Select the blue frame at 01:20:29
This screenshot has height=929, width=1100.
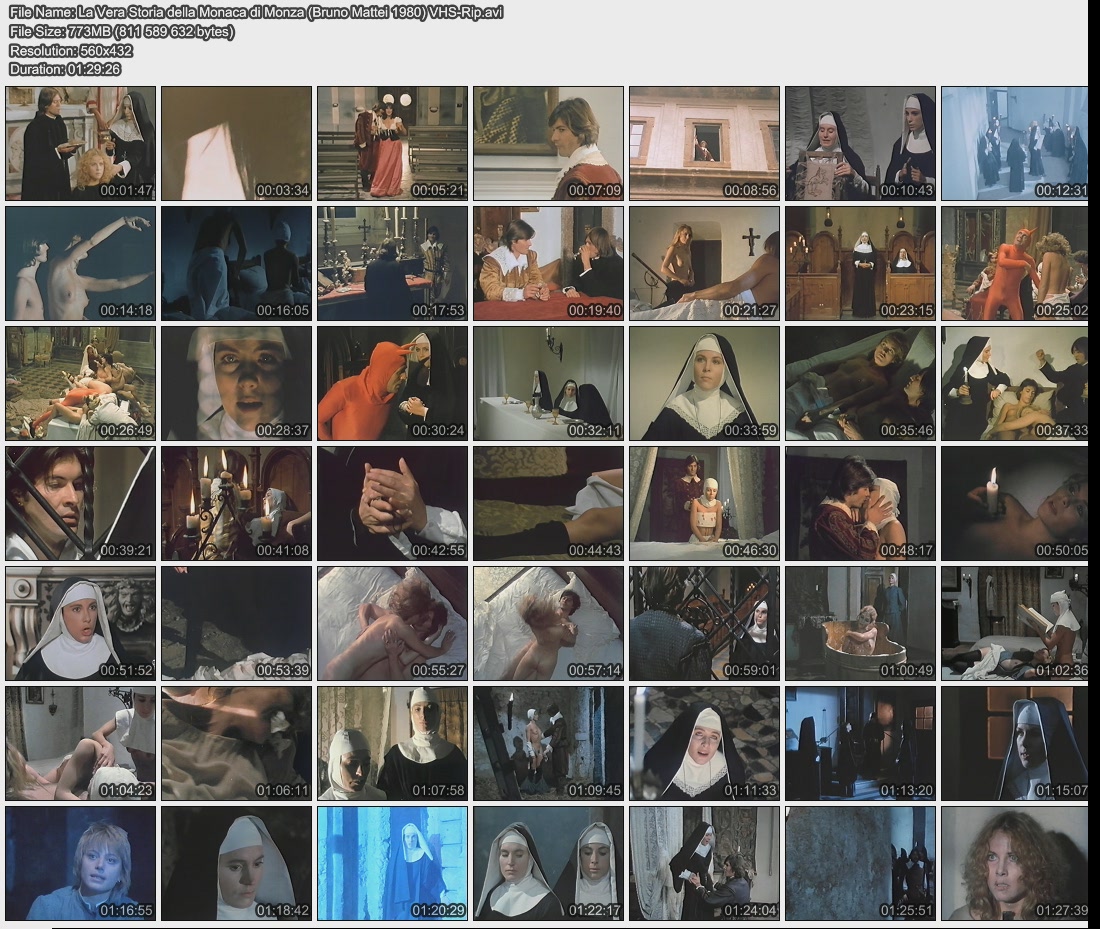pyautogui.click(x=392, y=863)
